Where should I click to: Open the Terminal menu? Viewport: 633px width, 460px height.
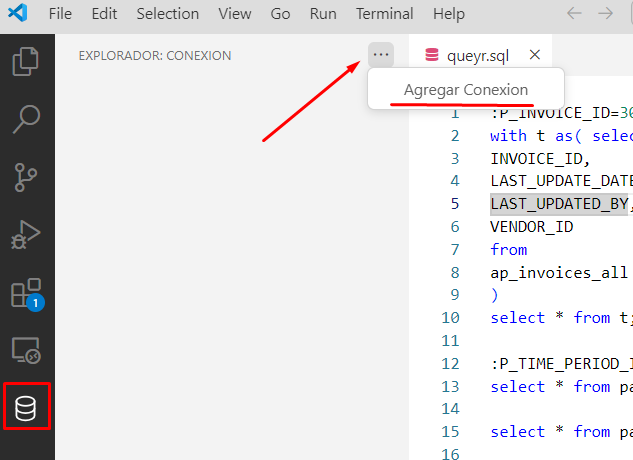[384, 14]
